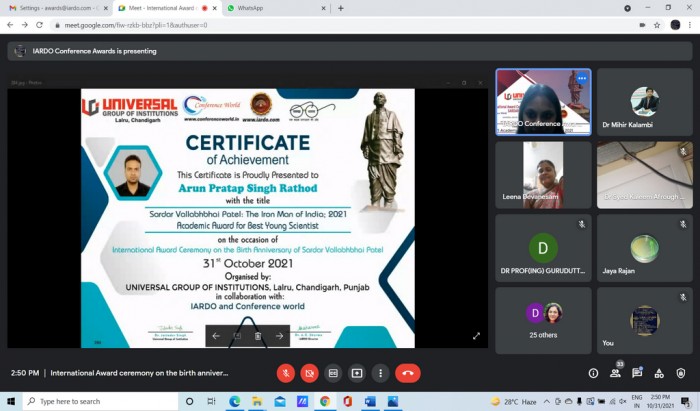Click the Present now icon

click(x=357, y=373)
